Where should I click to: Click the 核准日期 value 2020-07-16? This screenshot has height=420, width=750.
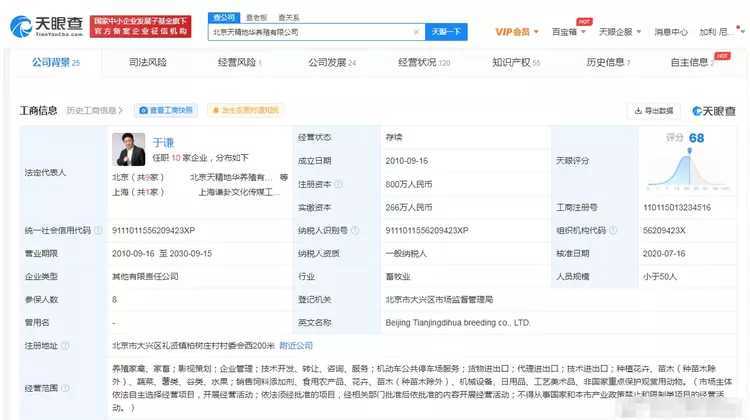pyautogui.click(x=664, y=254)
